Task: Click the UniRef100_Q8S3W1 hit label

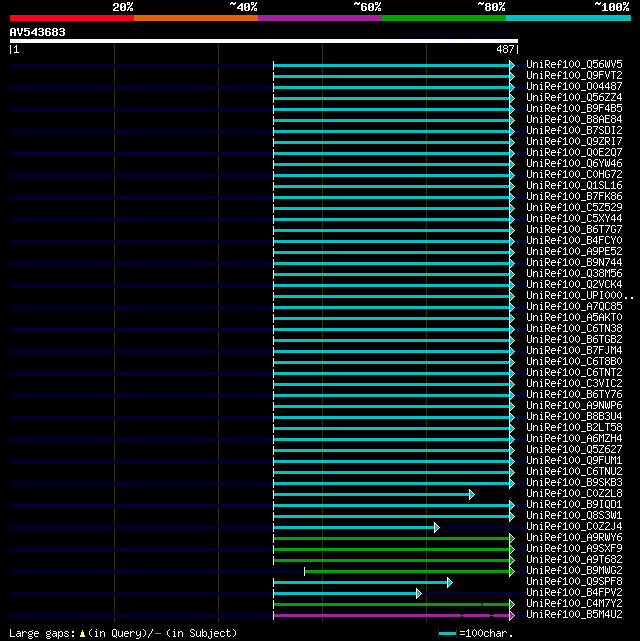Action: pyautogui.click(x=574, y=515)
